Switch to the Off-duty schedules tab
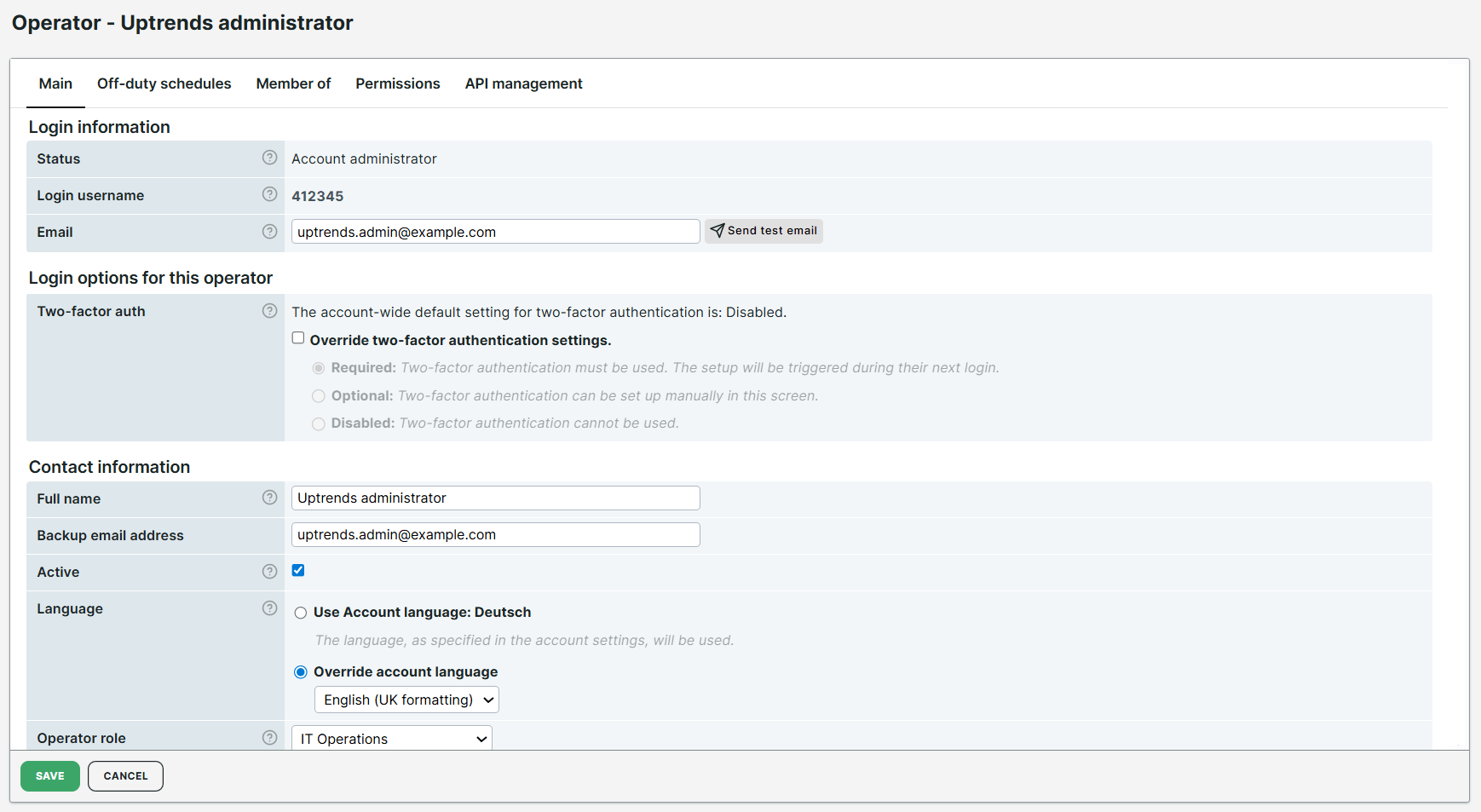1481x812 pixels. point(164,84)
